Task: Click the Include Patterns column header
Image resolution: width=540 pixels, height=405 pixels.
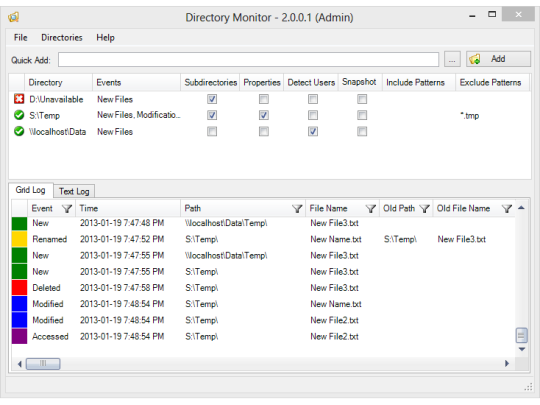Action: [419, 82]
